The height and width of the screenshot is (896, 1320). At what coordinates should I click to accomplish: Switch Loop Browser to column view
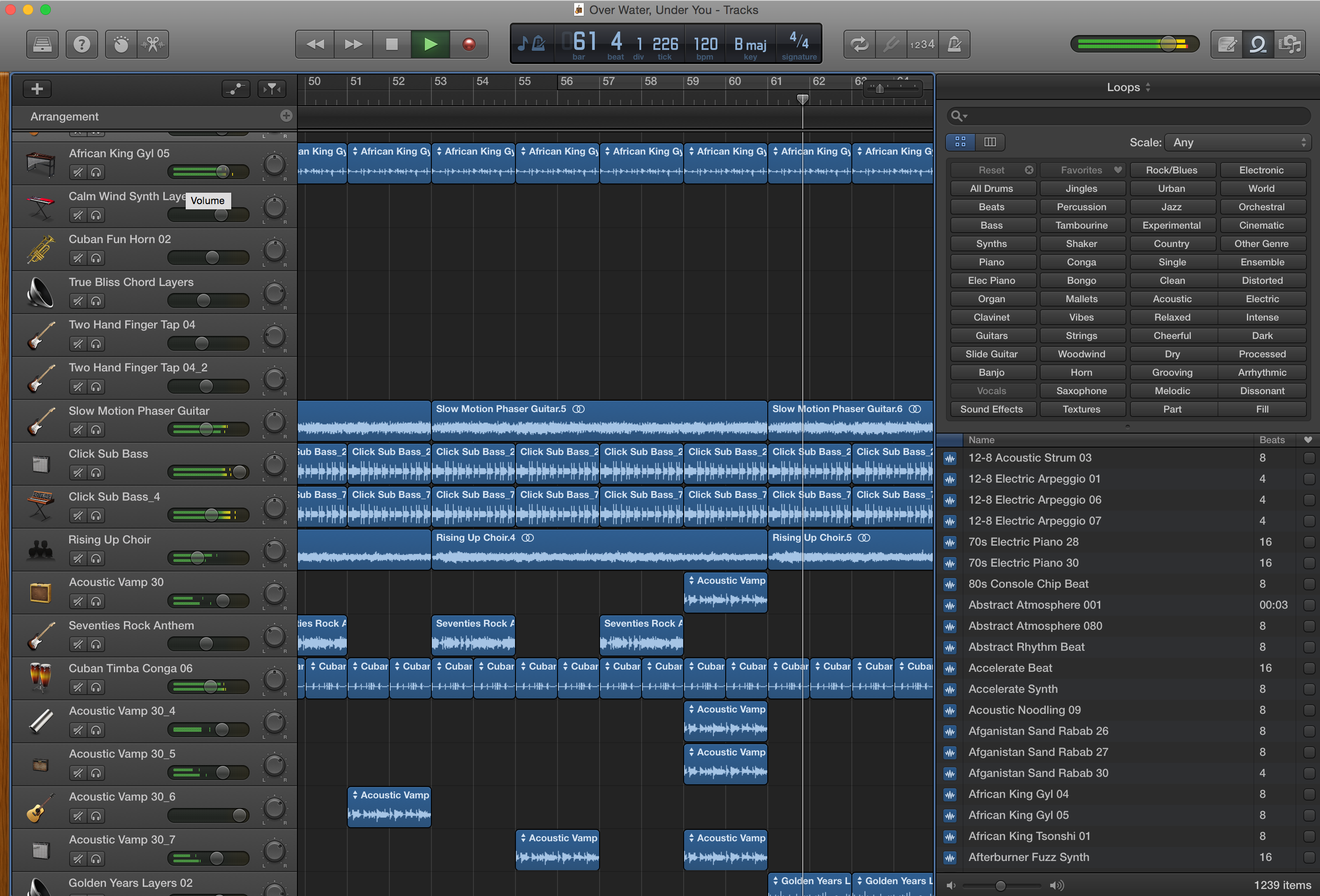tap(990, 142)
